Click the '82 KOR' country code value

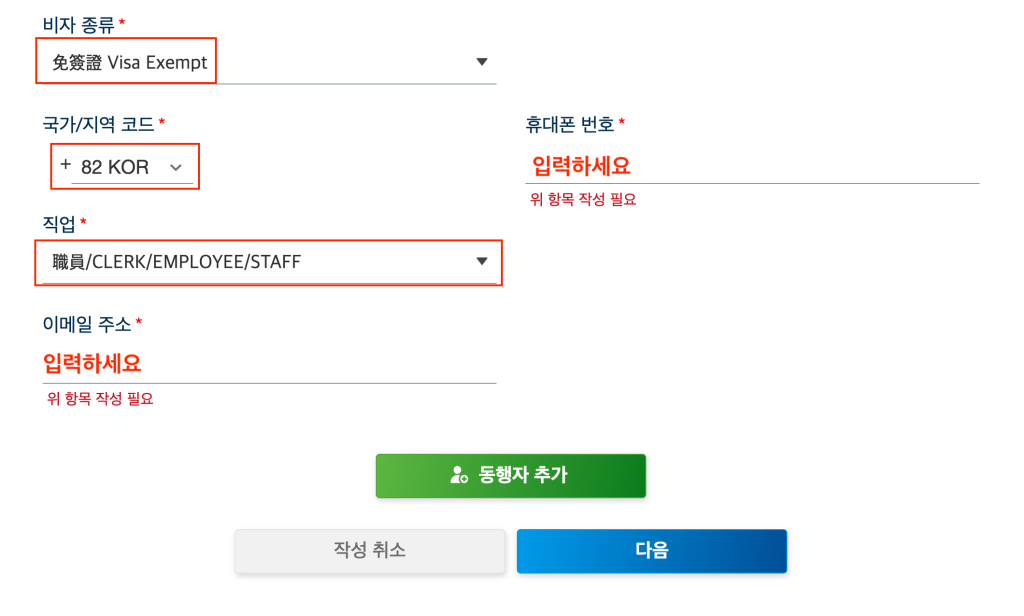pyautogui.click(x=115, y=167)
